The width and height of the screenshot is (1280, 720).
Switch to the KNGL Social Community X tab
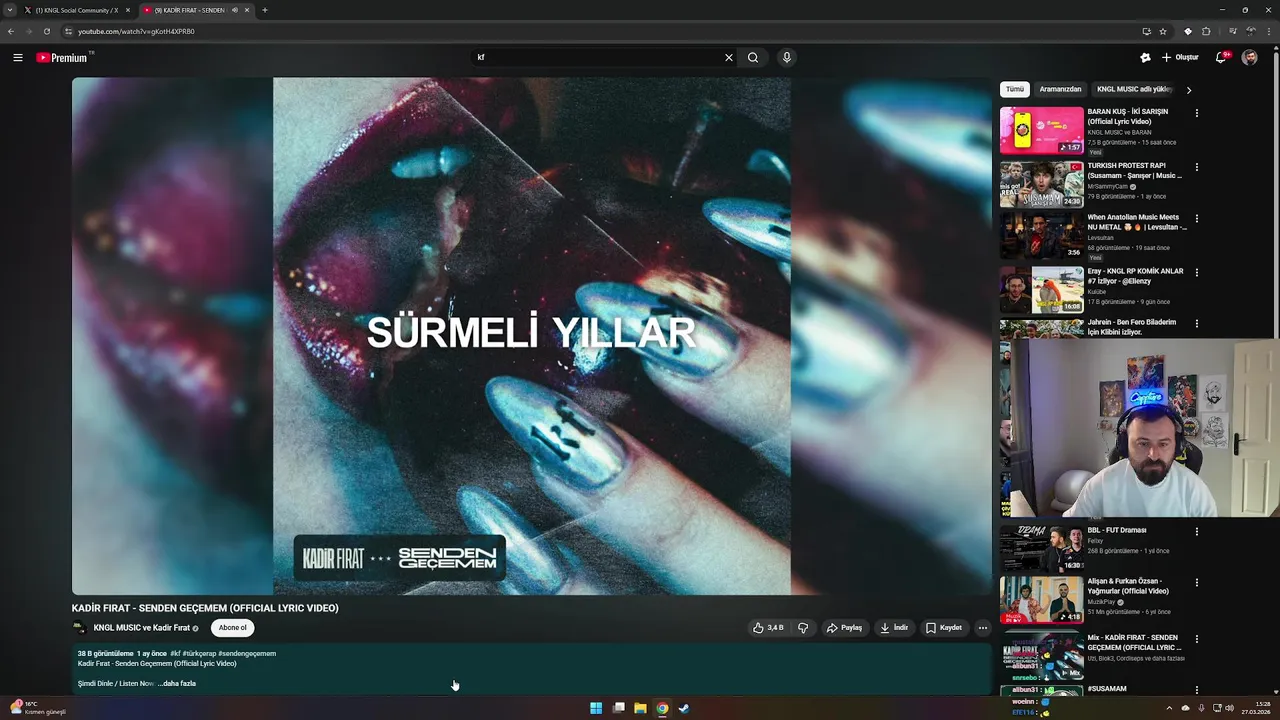(76, 10)
